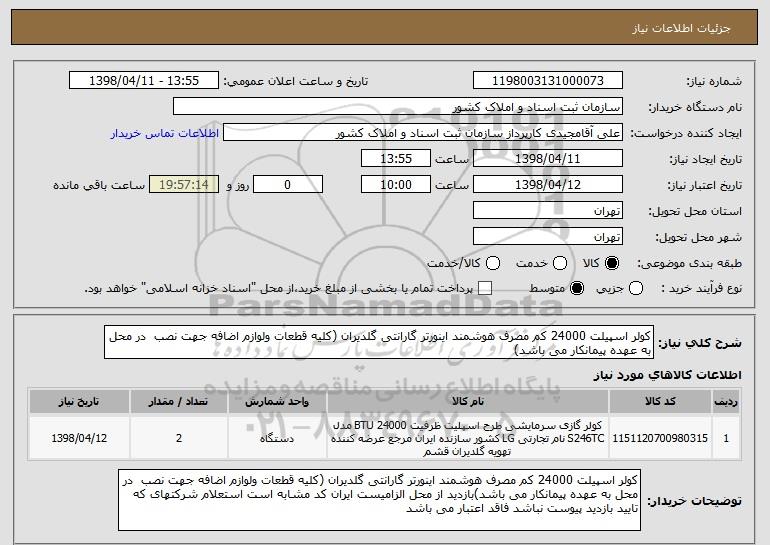This screenshot has width=770, height=545.
Task: Click the LG split cooler product name cell
Action: click(468, 438)
